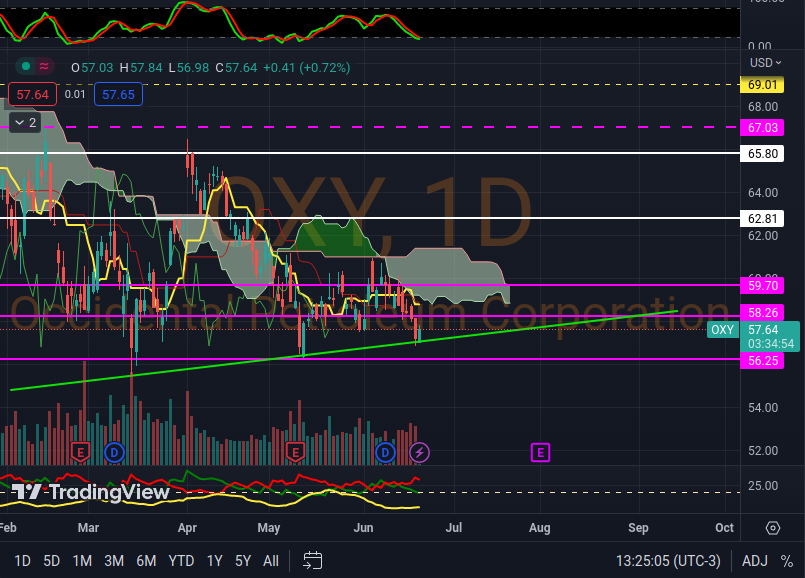Click the 52.00 price scale label
Screen dimensions: 805x578
click(x=763, y=451)
